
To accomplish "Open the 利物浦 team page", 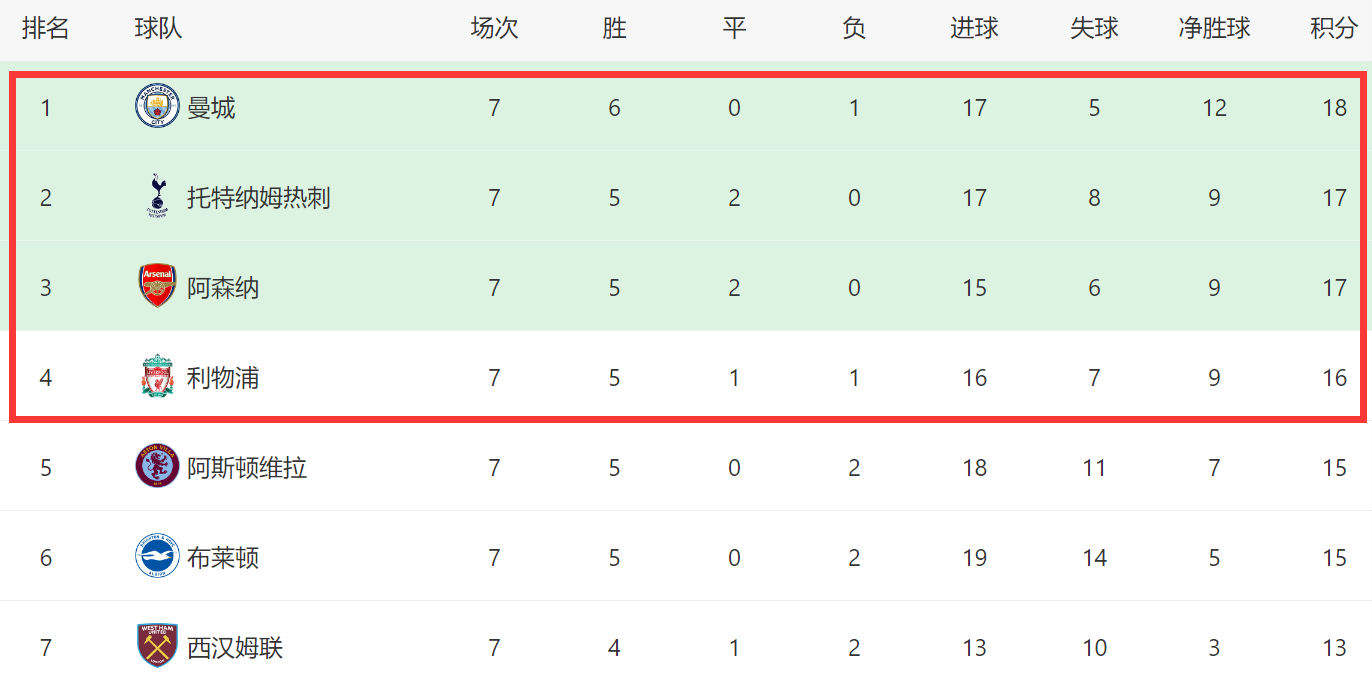I will coord(223,378).
